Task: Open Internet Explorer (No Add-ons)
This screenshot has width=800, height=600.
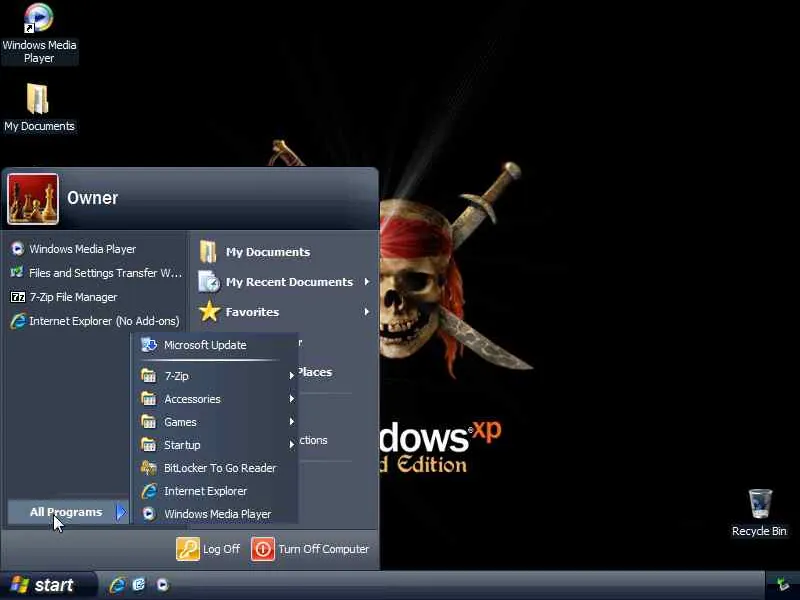Action: click(96, 321)
